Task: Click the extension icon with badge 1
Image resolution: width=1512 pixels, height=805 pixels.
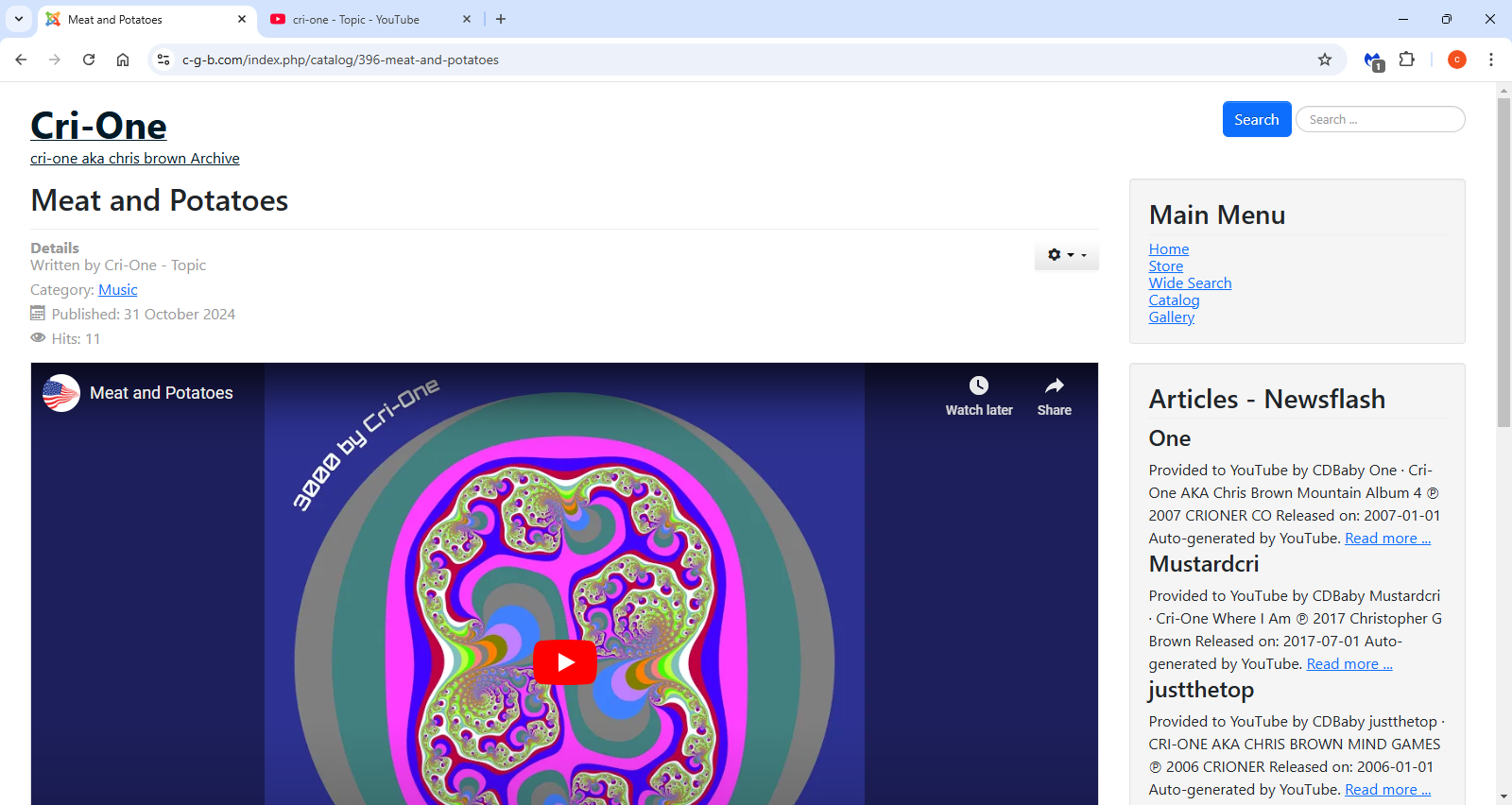Action: coord(1373,60)
